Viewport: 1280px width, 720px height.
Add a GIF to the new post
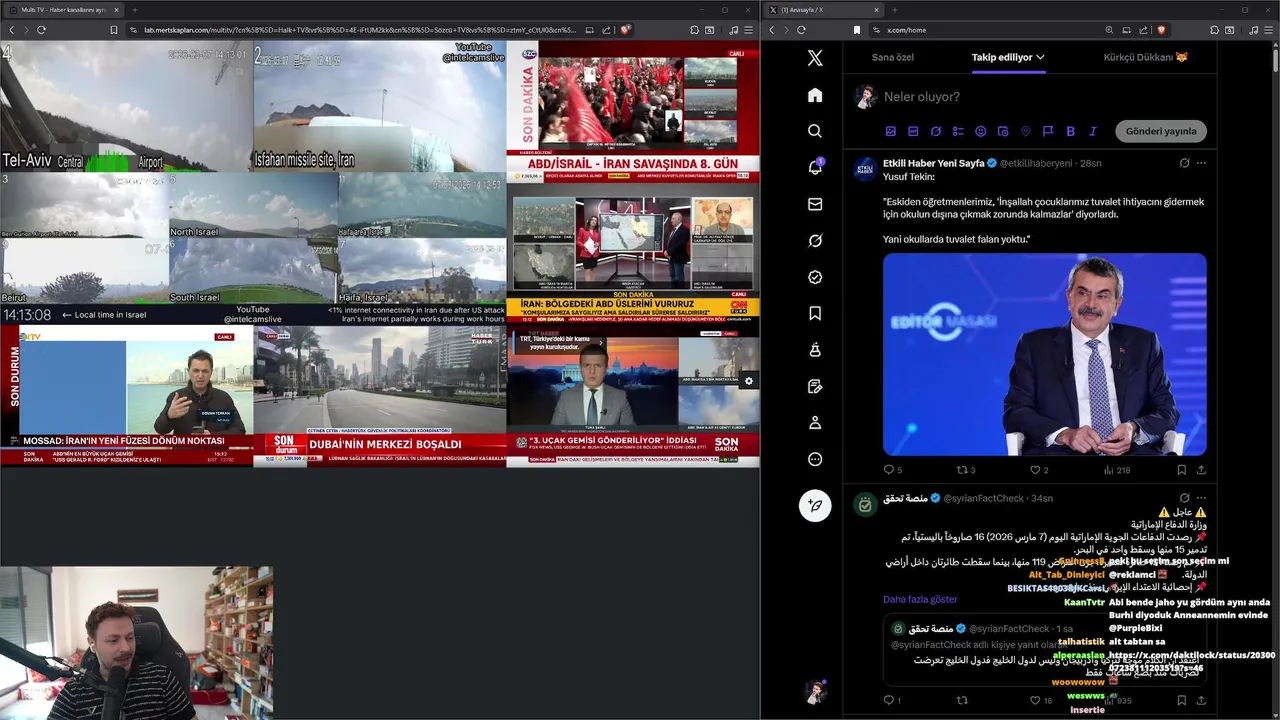[x=913, y=131]
